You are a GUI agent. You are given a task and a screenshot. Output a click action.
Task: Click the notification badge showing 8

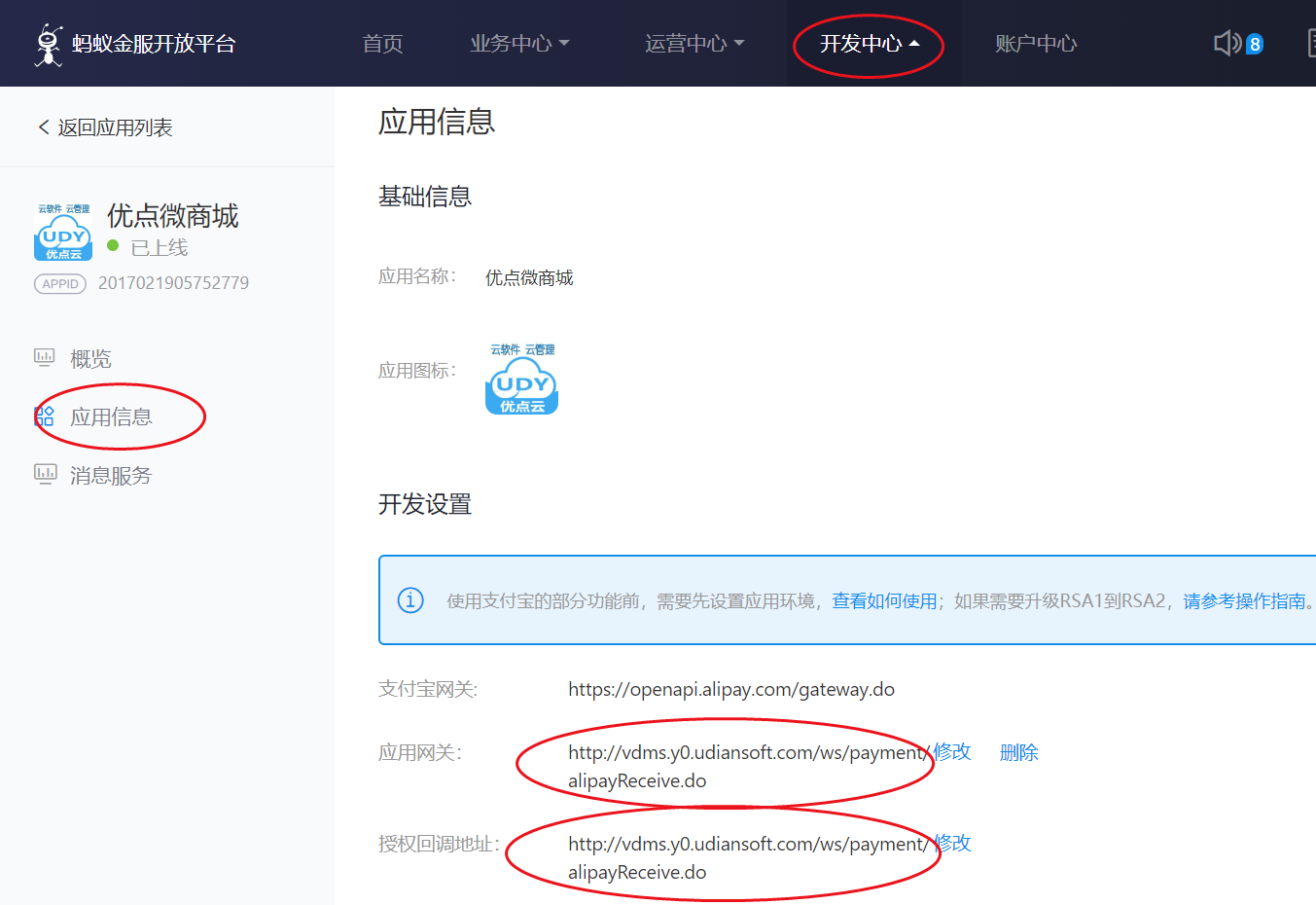[x=1255, y=44]
